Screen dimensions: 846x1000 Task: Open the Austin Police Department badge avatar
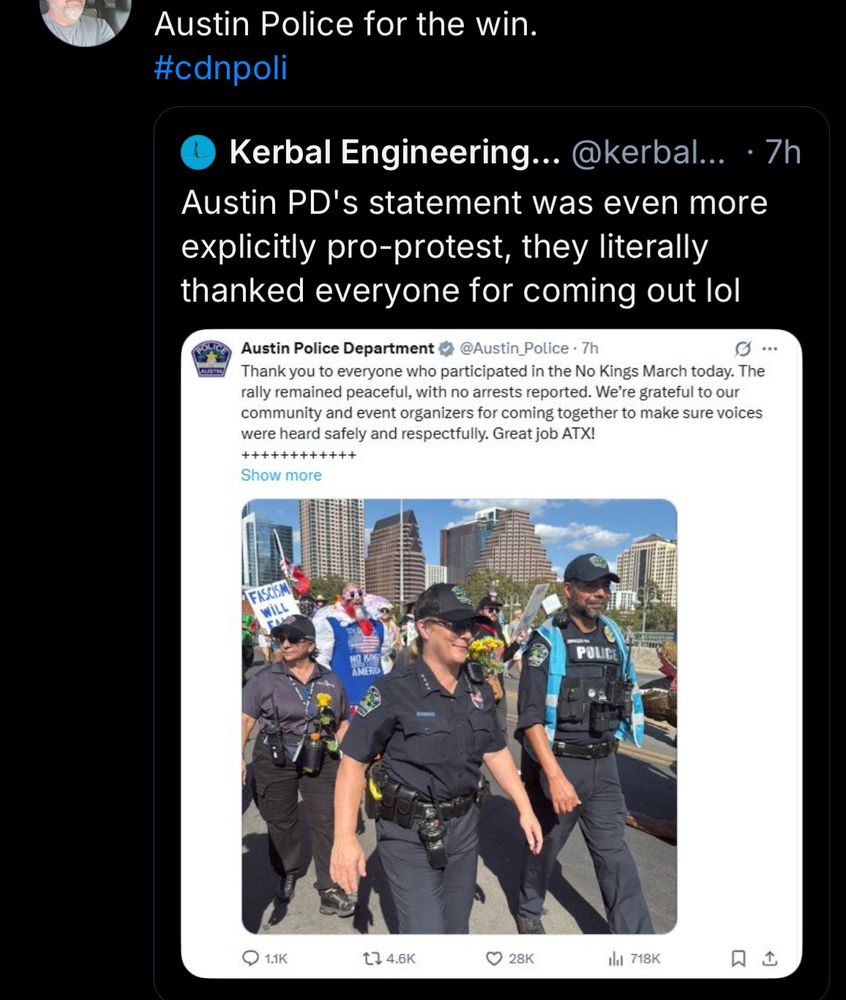tap(212, 359)
